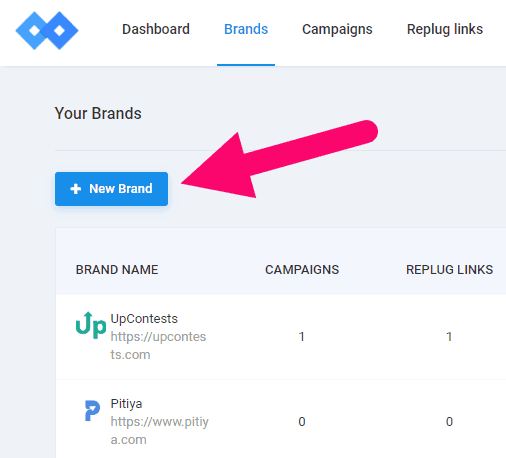The width and height of the screenshot is (506, 458).
Task: Click the plus icon on New Brand
Action: tap(76, 189)
